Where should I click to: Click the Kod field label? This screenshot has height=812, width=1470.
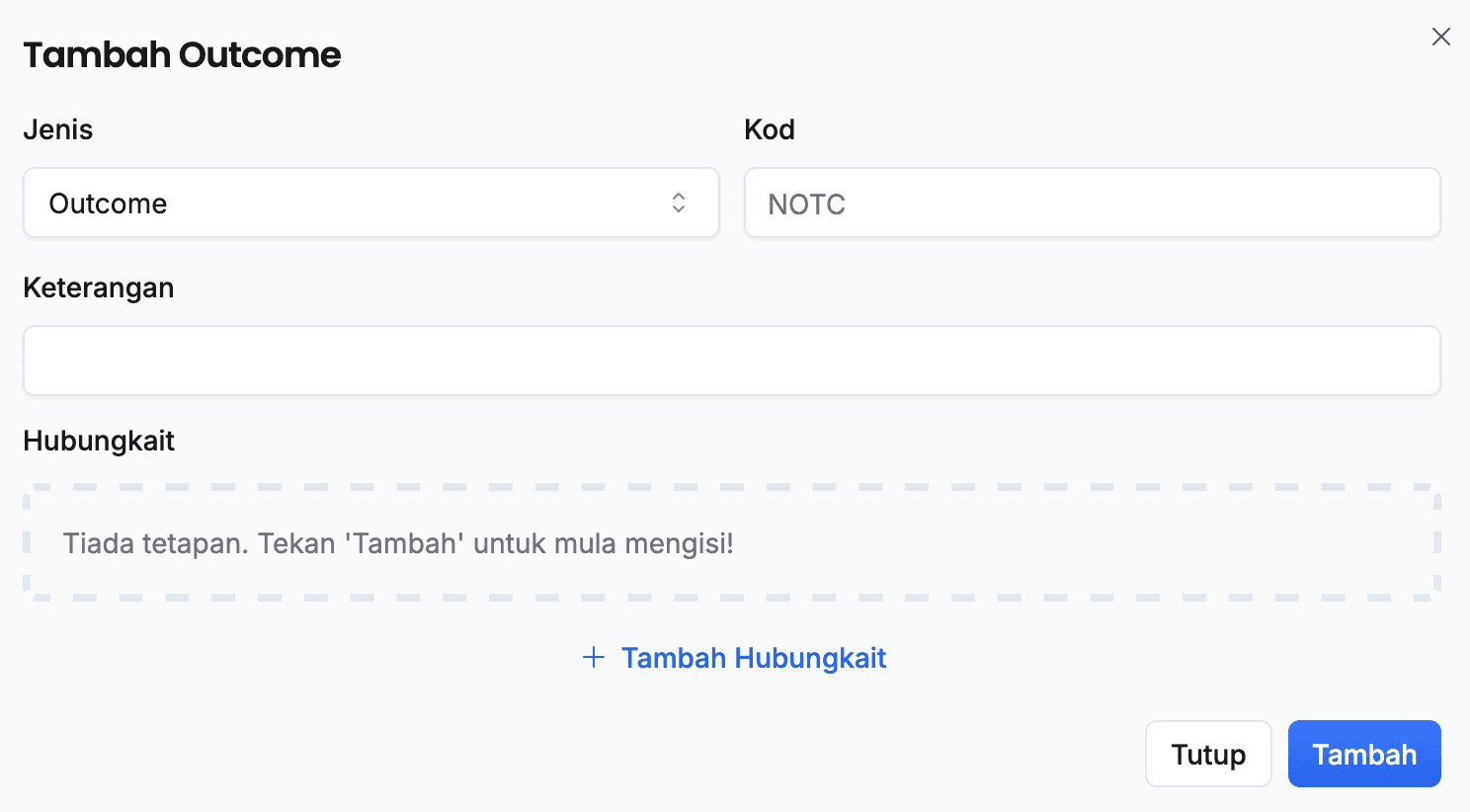pos(769,129)
